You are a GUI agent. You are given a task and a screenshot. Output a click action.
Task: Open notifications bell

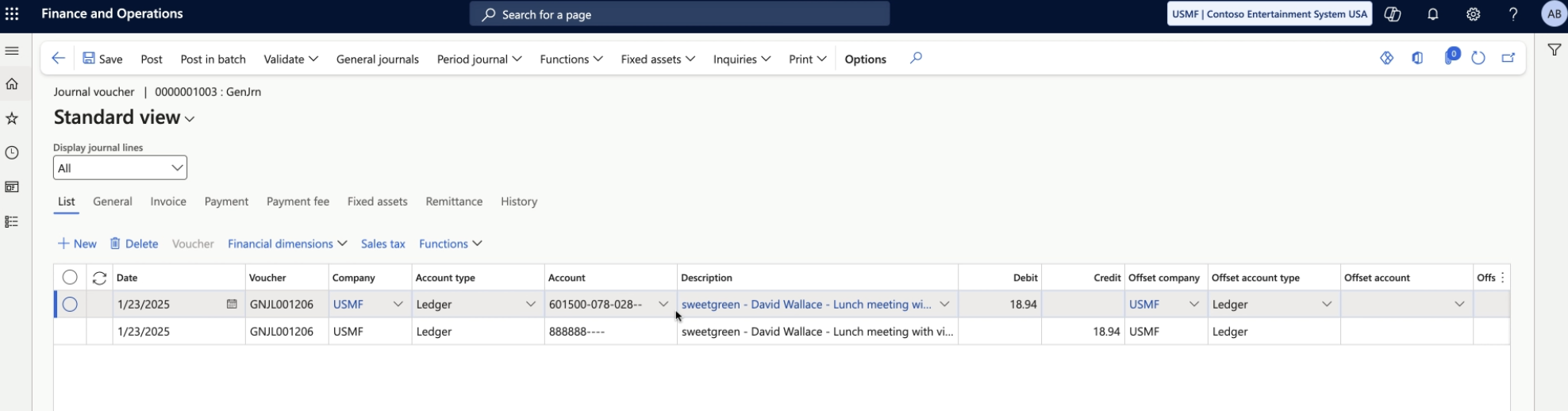1432,14
